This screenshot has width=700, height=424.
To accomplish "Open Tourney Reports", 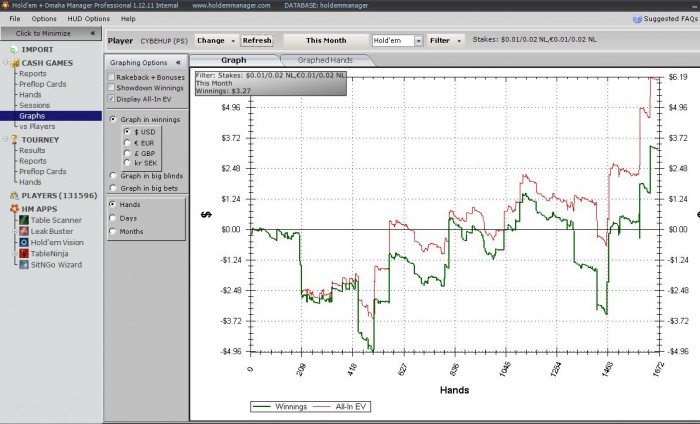I will [x=33, y=161].
